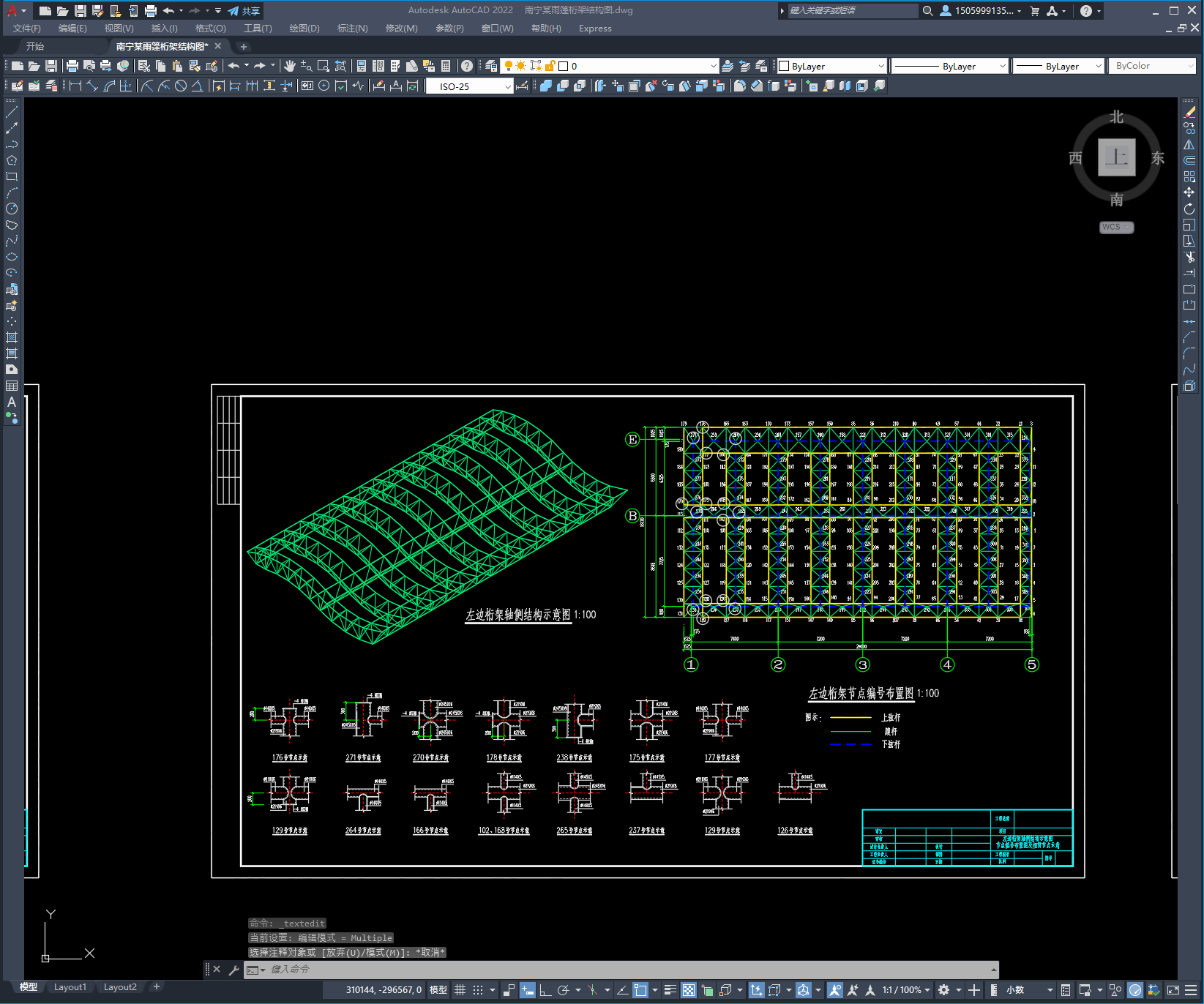This screenshot has width=1204, height=1004.
Task: Select the Pan hand tool
Action: 290,66
